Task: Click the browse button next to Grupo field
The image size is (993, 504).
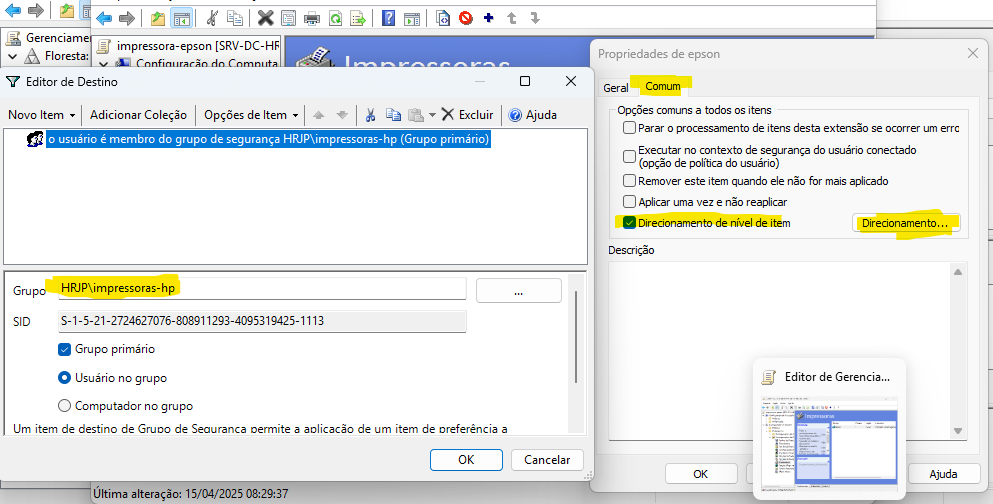Action: coord(517,291)
